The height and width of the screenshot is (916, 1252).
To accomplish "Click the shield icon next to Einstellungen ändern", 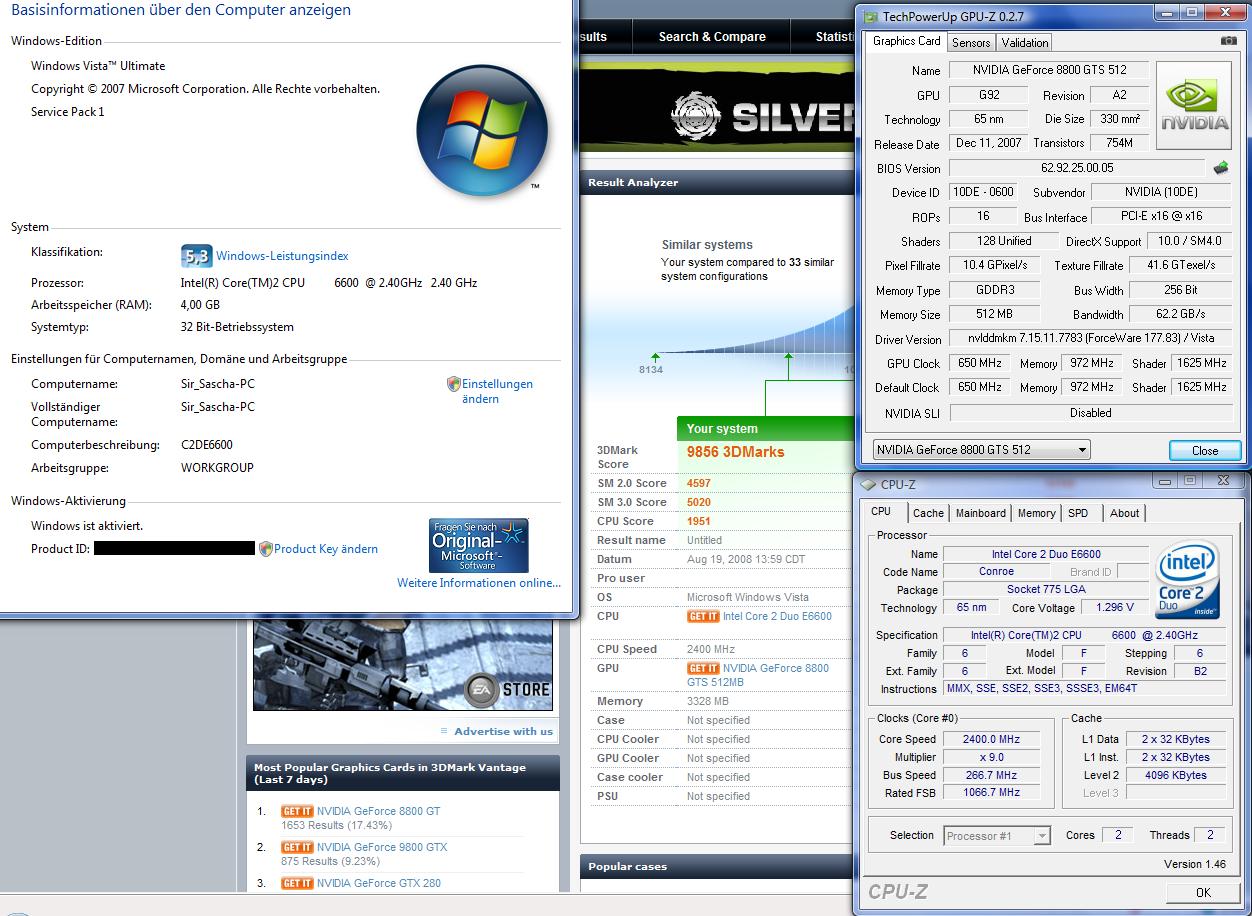I will pyautogui.click(x=453, y=384).
